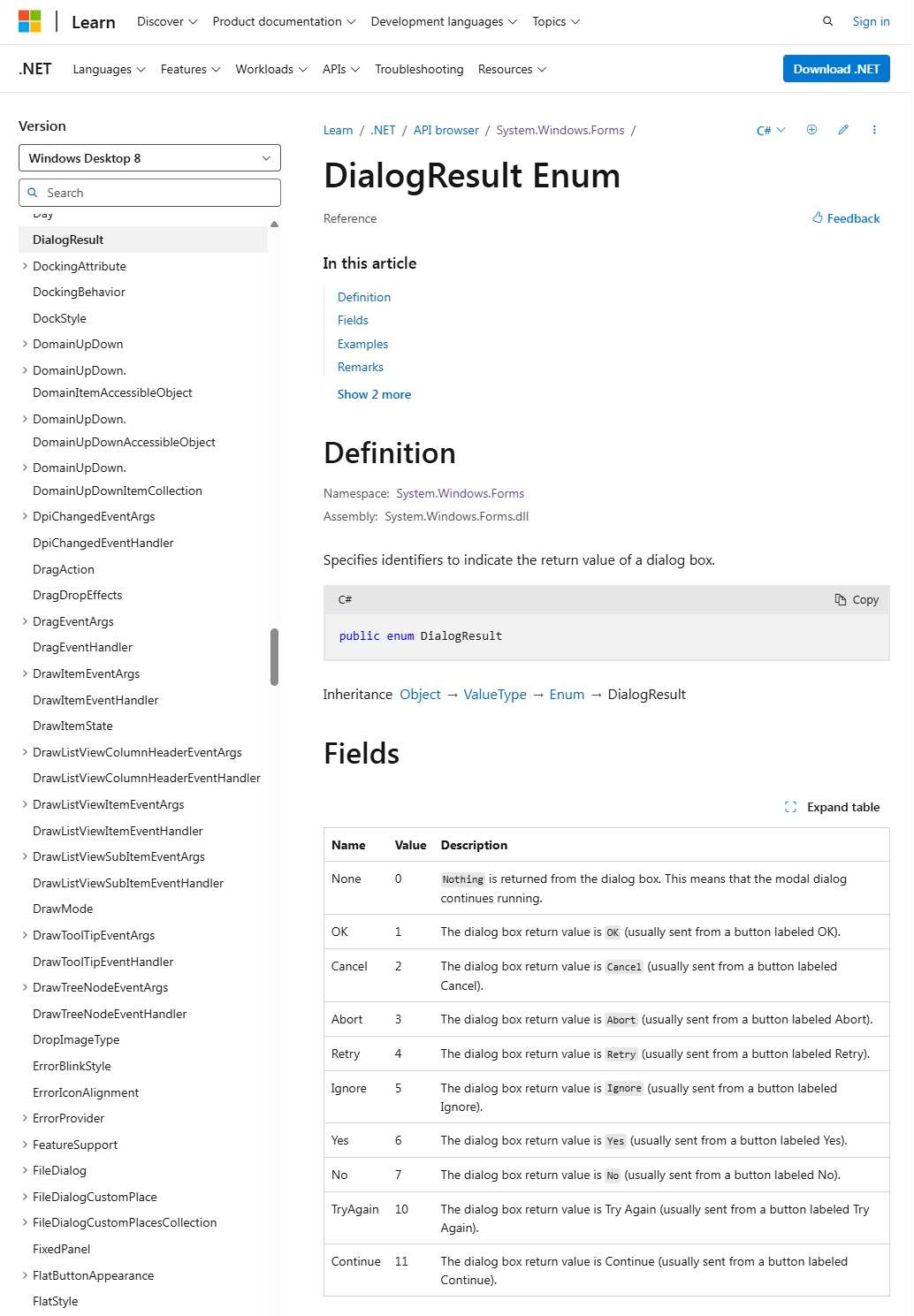Expand the ErrorProvider tree node
The image size is (914, 1316).
pyautogui.click(x=24, y=1118)
